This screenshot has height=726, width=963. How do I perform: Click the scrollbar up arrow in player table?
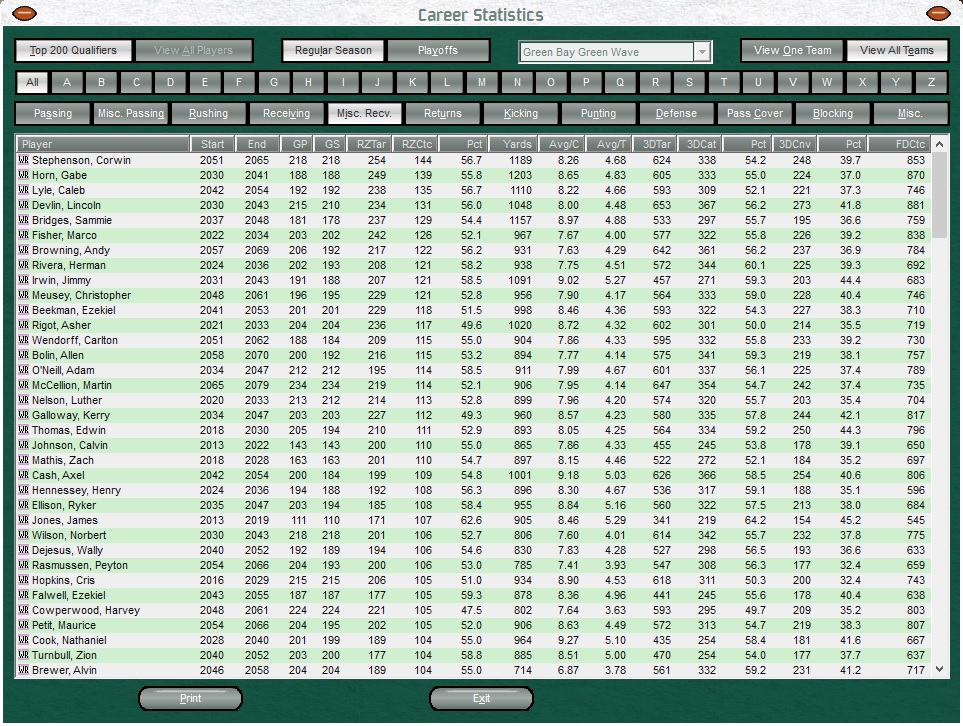pyautogui.click(x=939, y=145)
